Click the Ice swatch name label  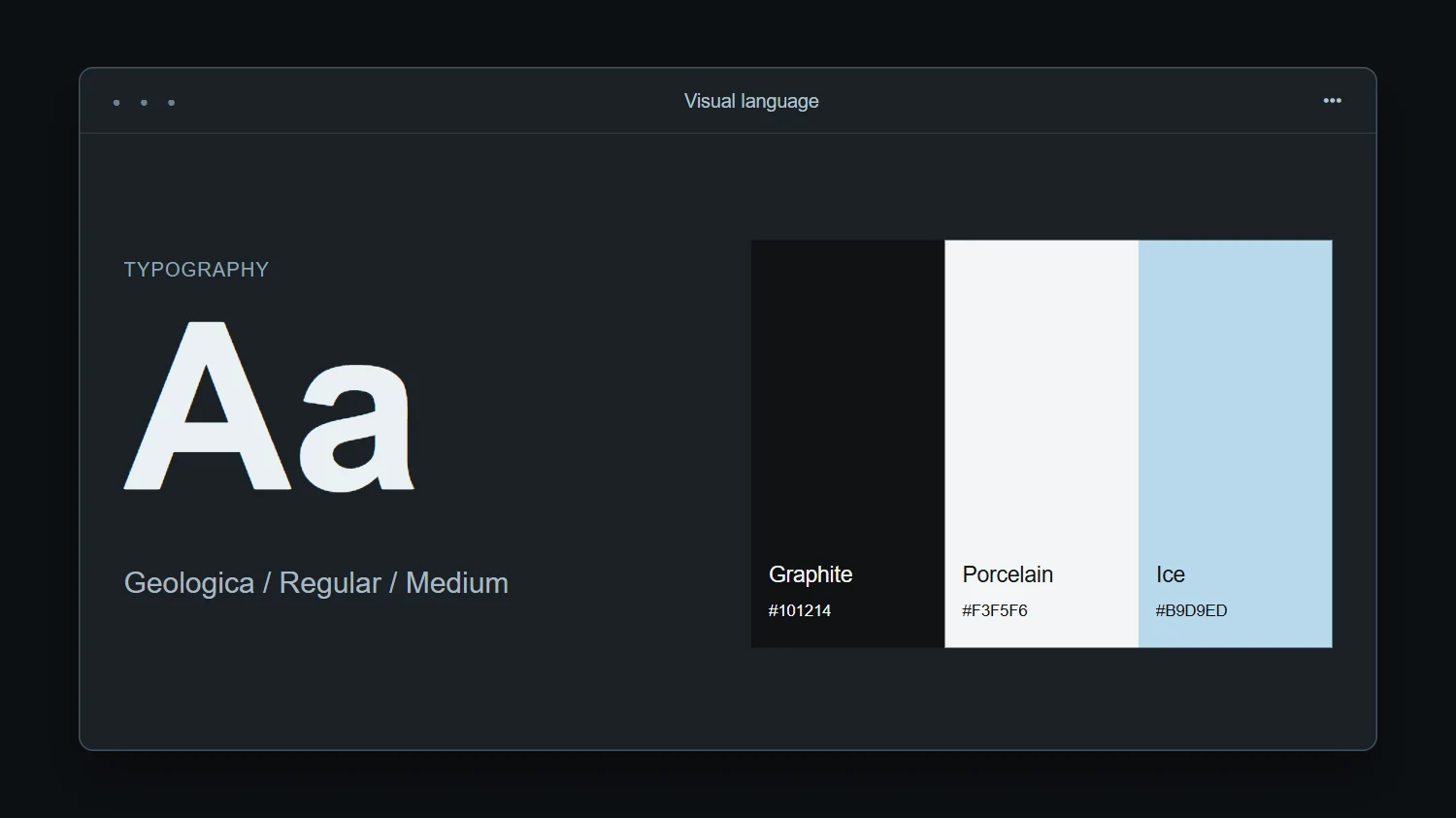point(1171,574)
